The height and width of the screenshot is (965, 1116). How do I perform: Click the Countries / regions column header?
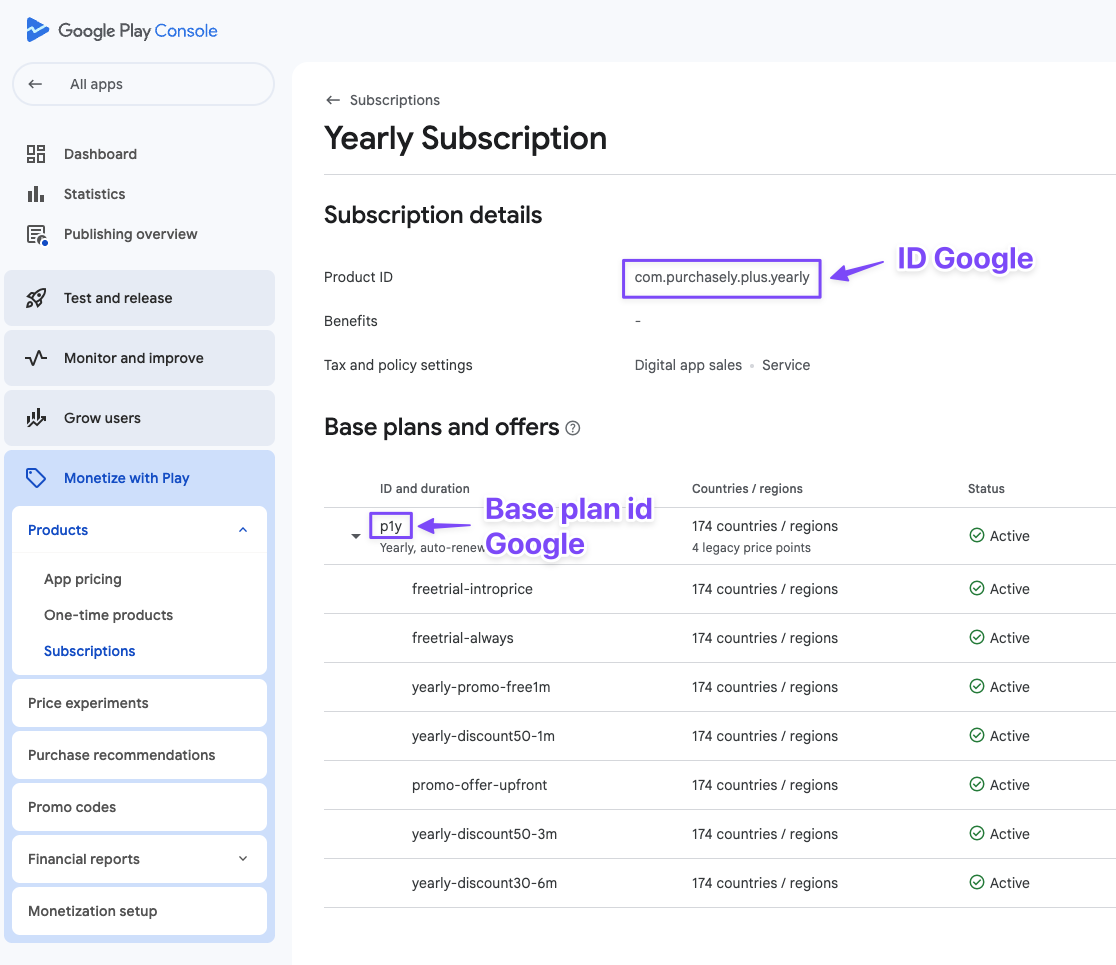pos(747,488)
